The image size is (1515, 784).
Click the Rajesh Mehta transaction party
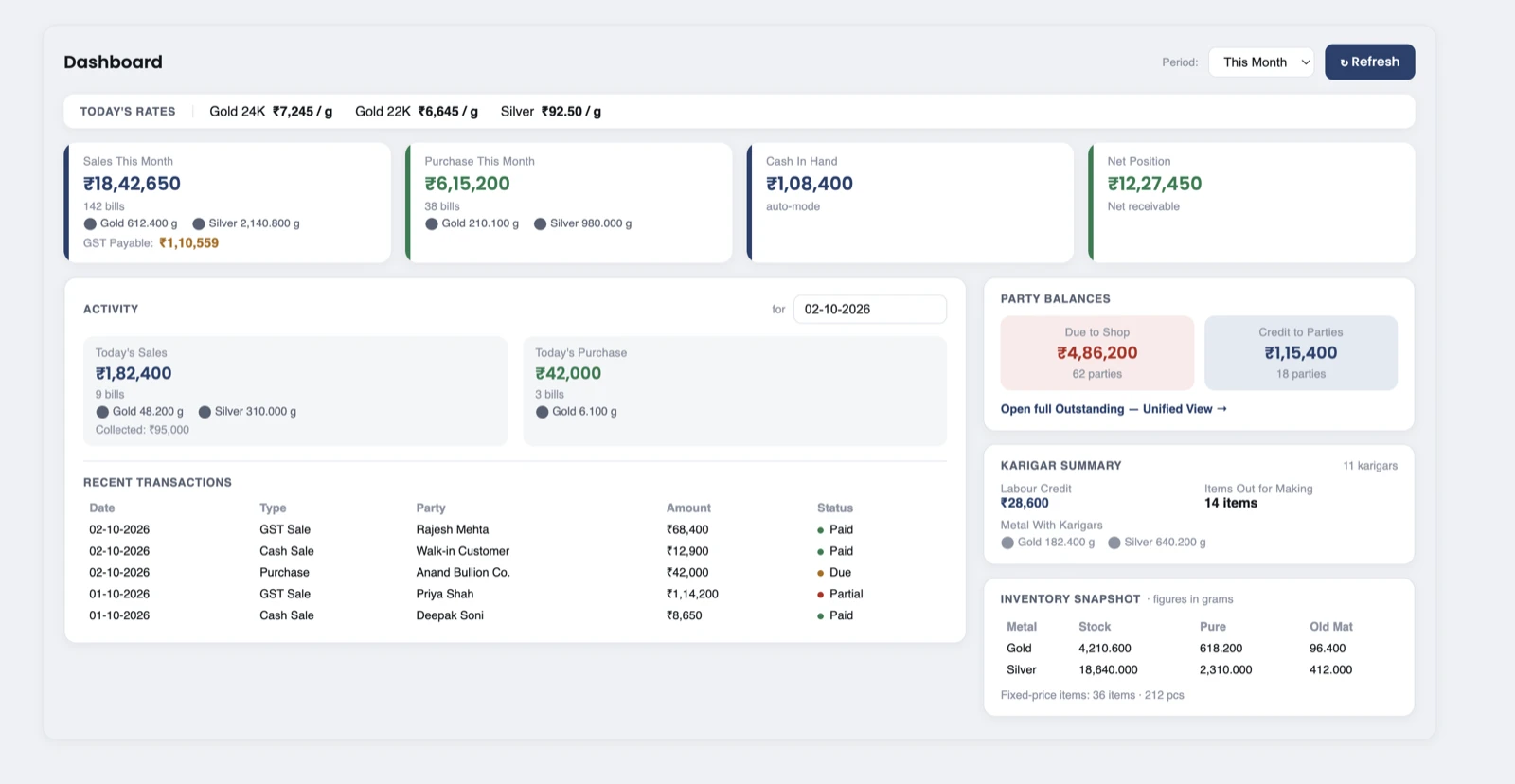(453, 529)
